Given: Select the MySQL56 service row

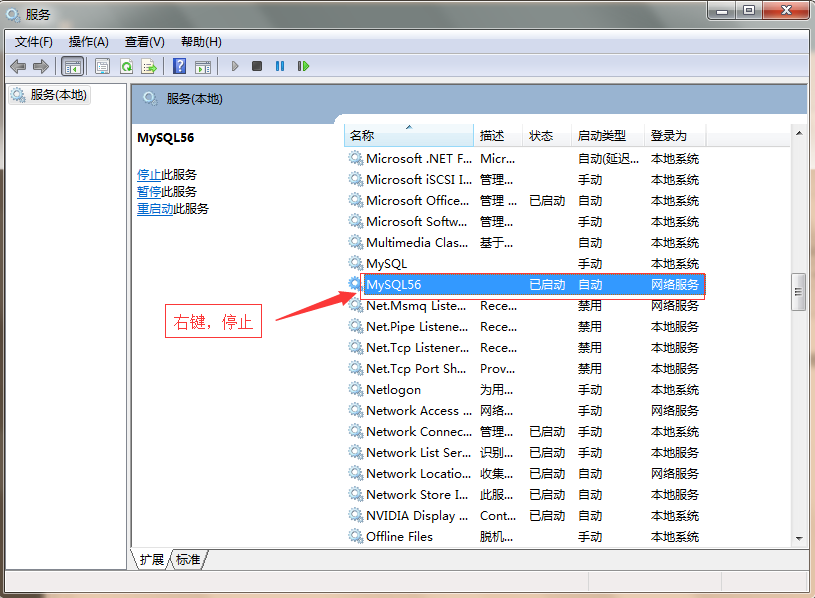Looking at the screenshot, I should 524,285.
